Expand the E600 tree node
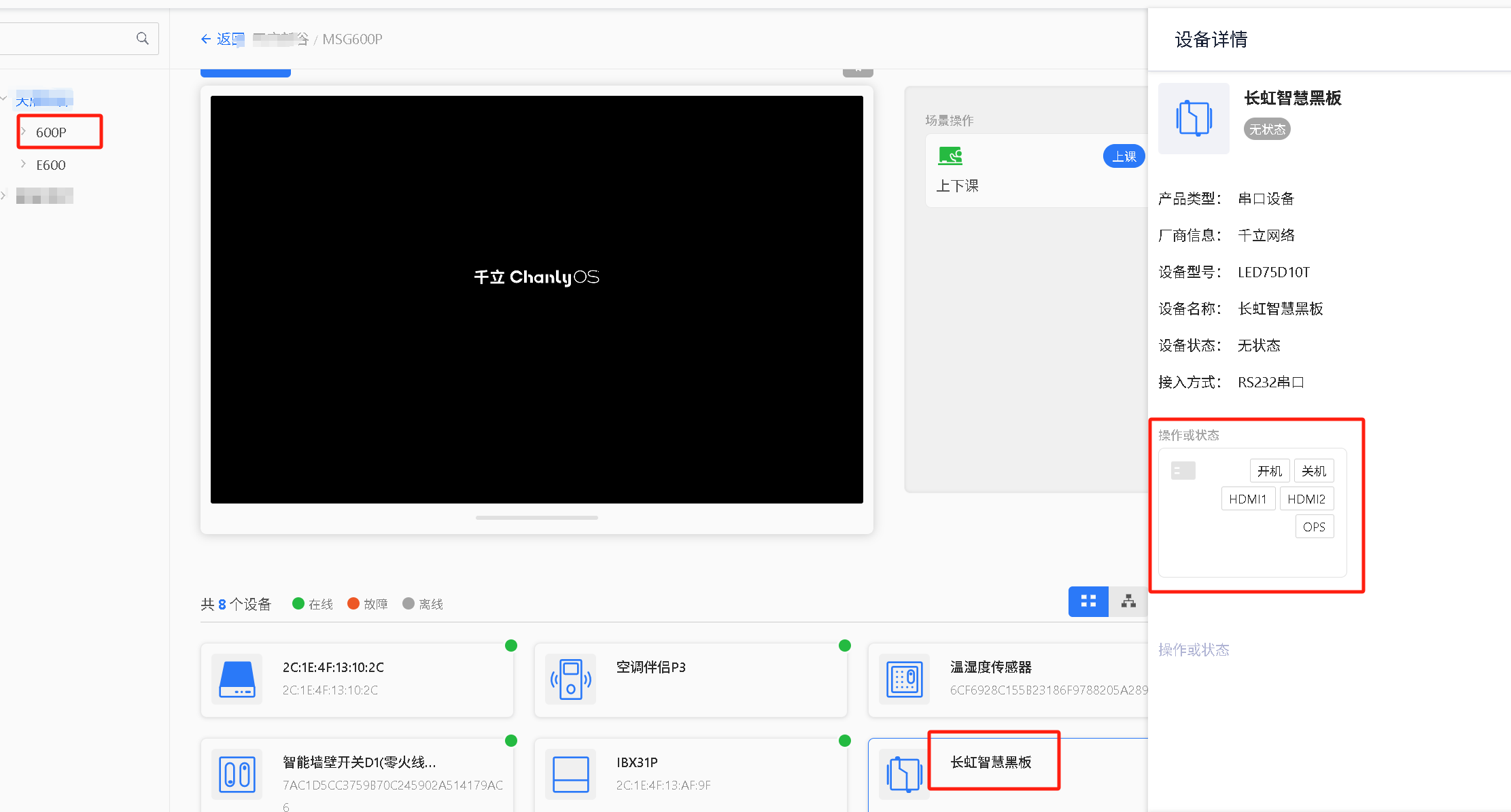Viewport: 1511px width, 812px height. click(x=24, y=164)
